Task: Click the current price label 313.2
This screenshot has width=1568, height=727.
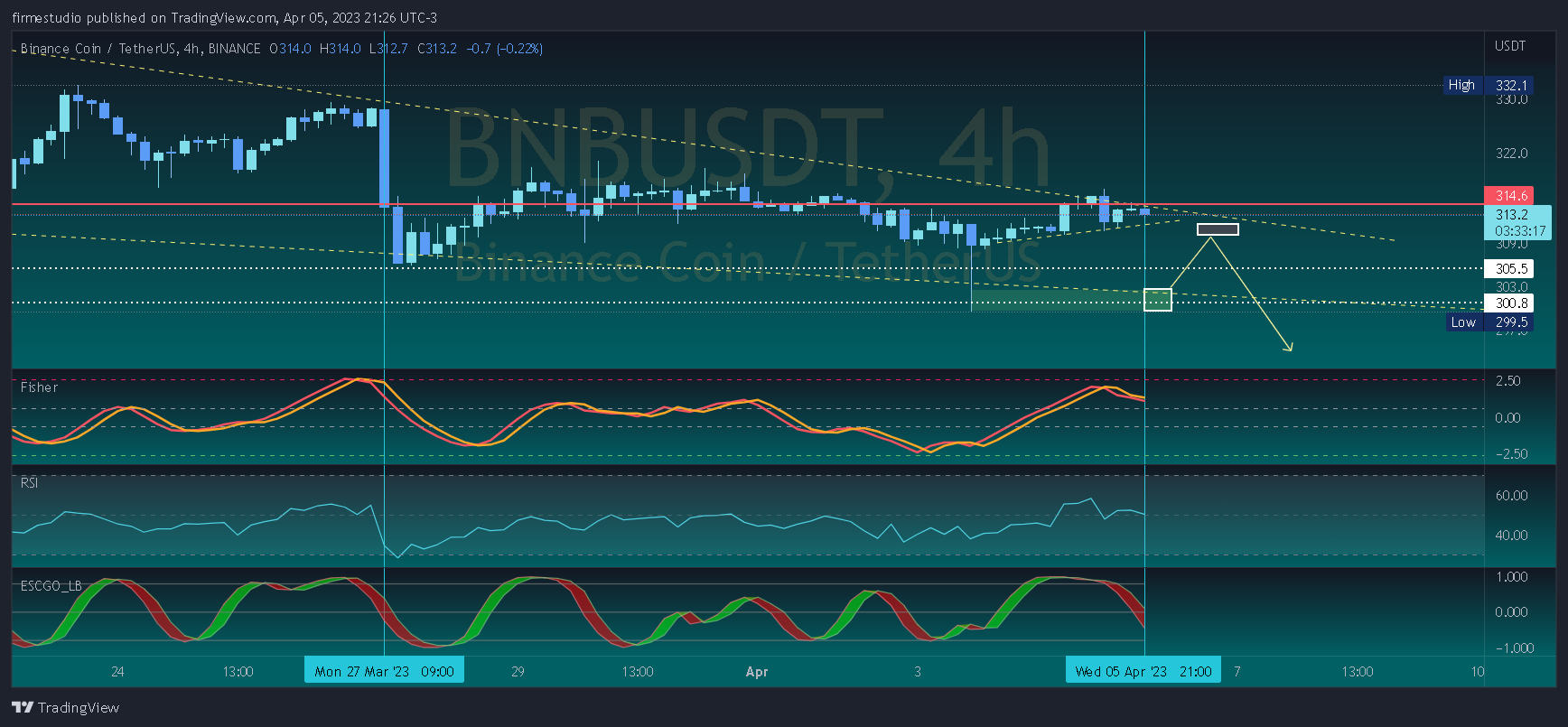Action: tap(1511, 214)
